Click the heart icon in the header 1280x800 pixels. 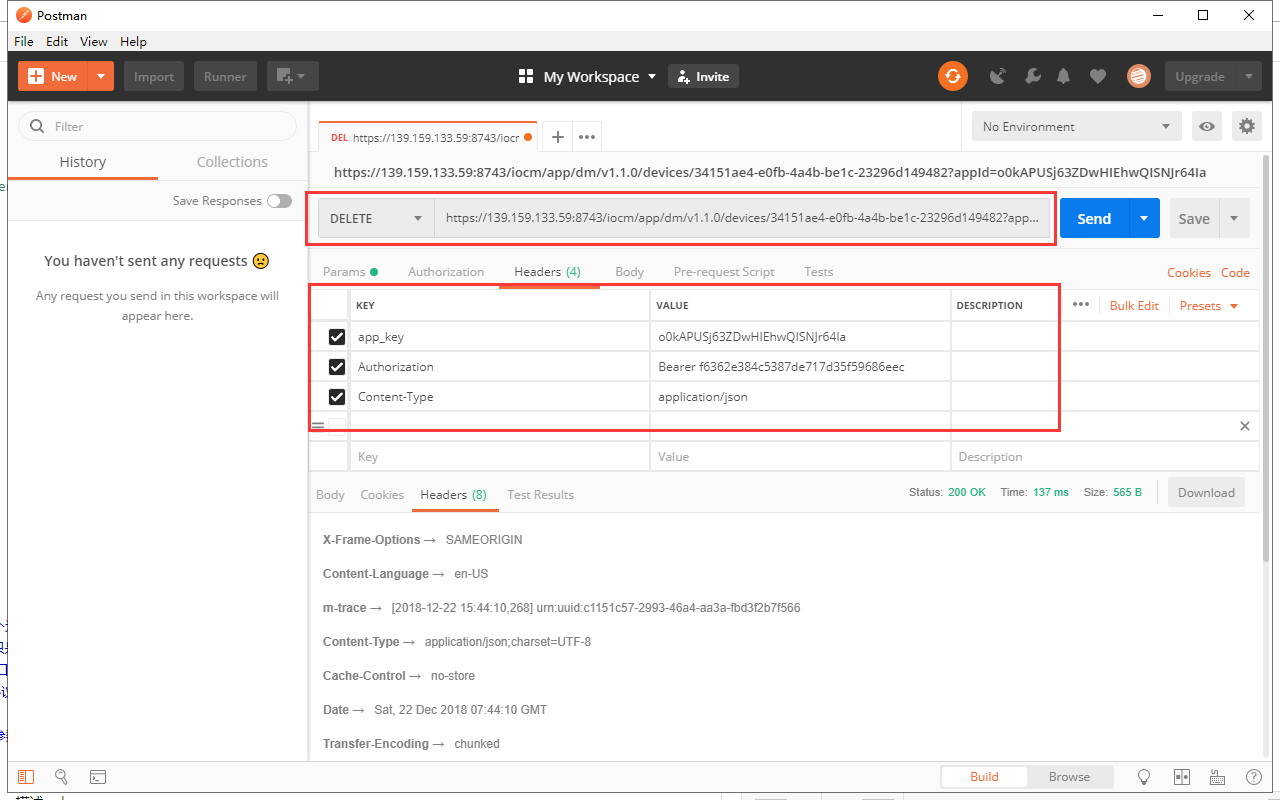coord(1098,76)
